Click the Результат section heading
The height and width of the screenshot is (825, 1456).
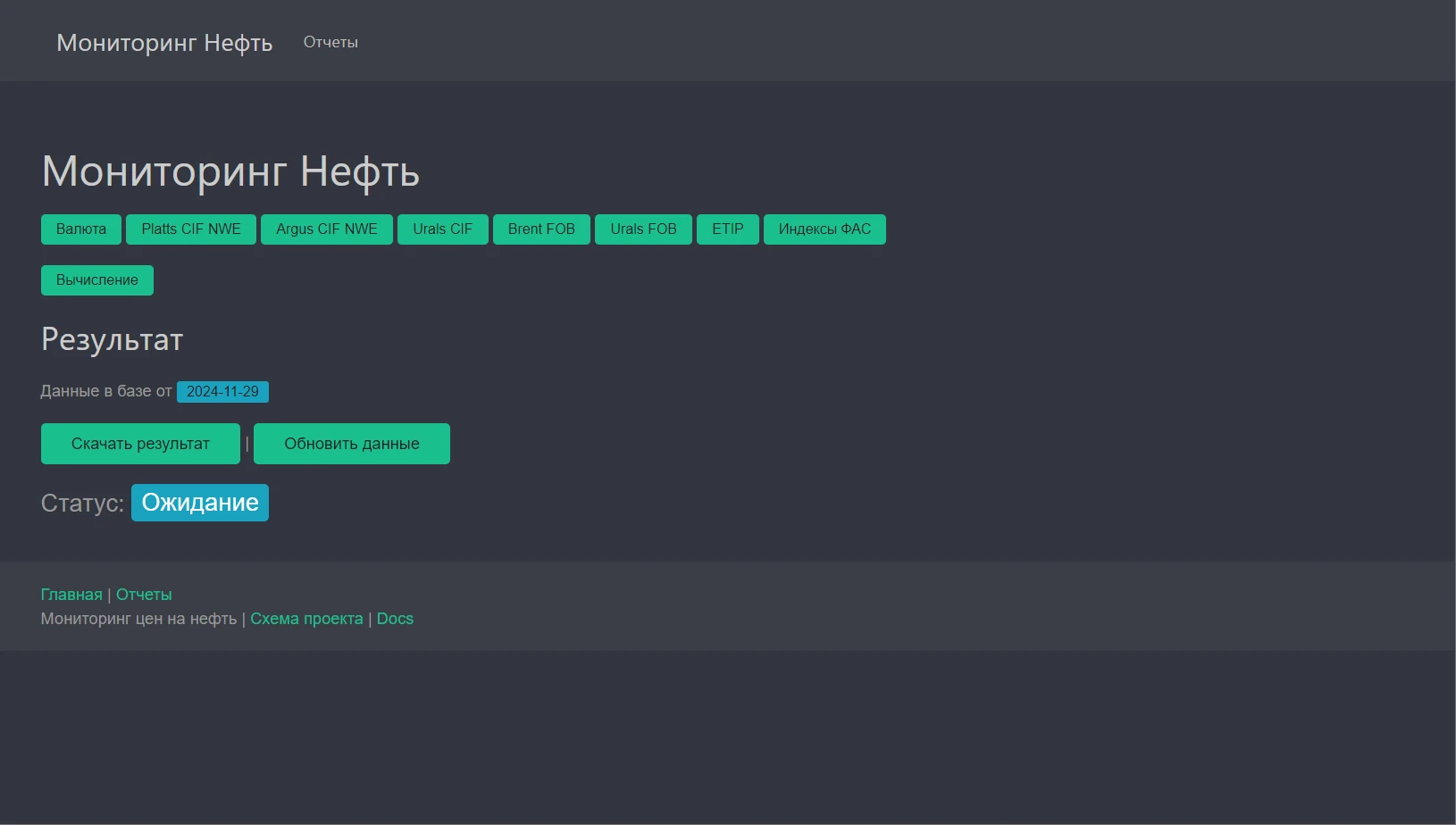[x=113, y=340]
